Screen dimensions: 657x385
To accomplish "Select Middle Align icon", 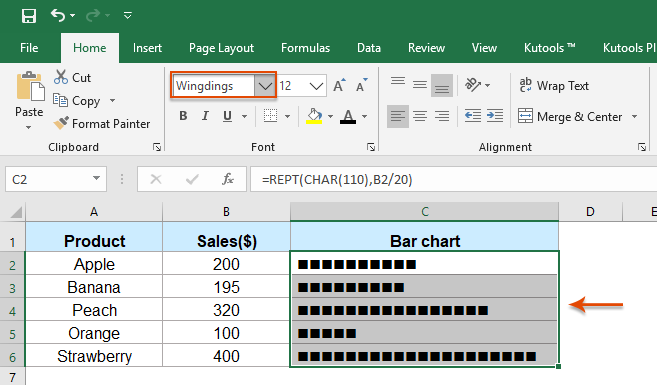I will (x=419, y=85).
